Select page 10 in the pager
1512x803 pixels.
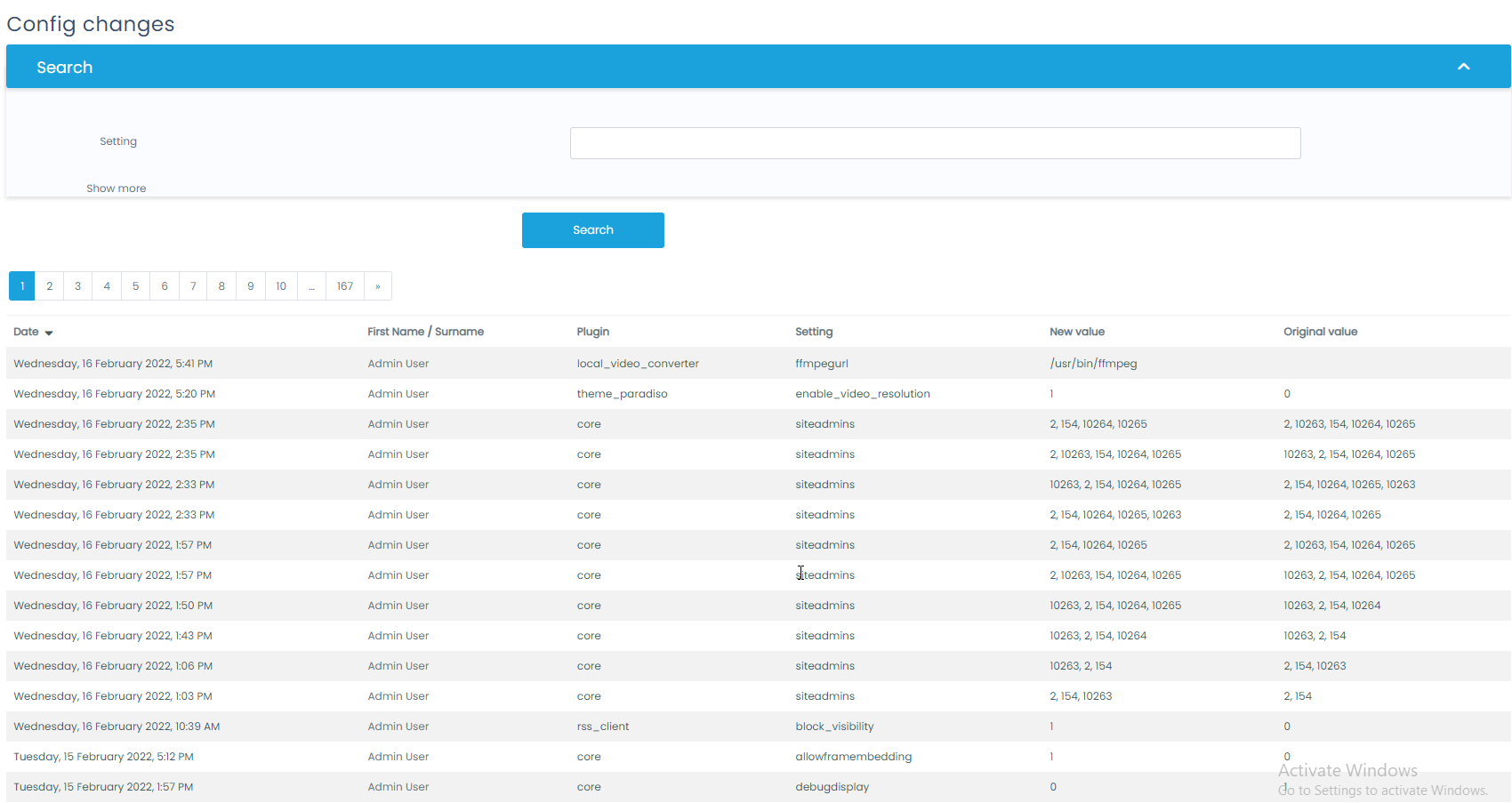(x=281, y=286)
